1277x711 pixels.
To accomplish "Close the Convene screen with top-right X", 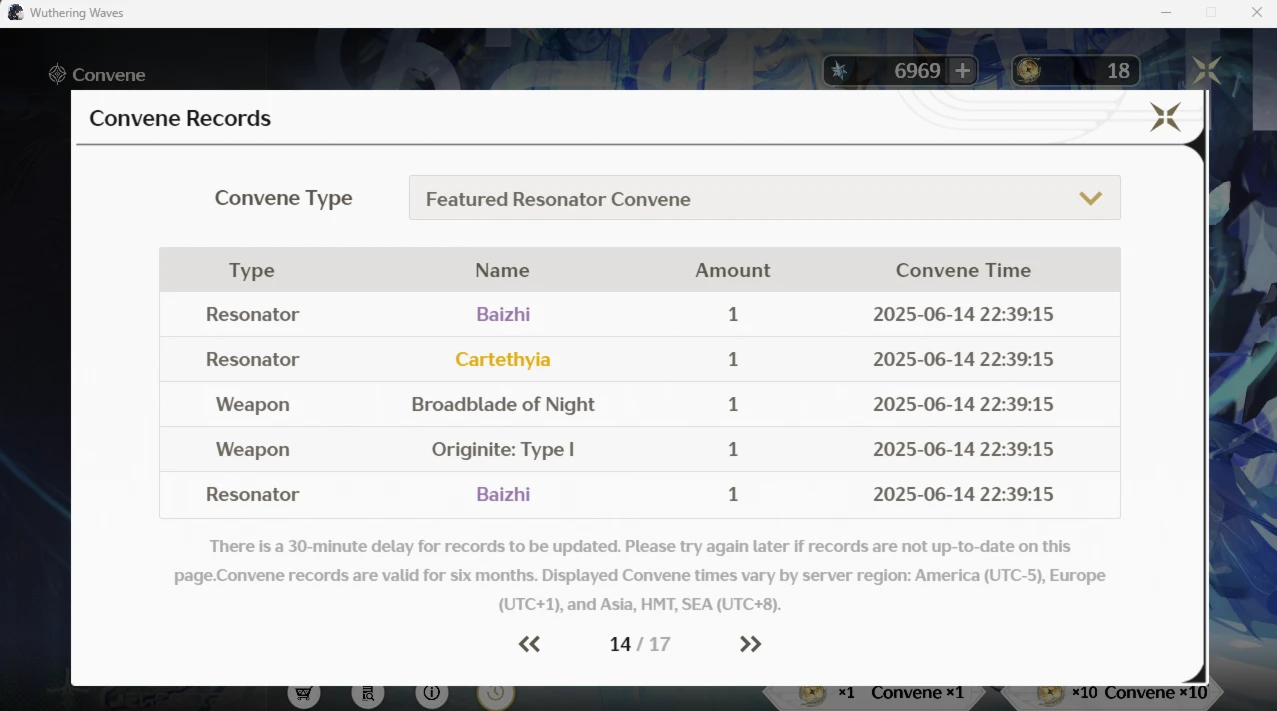I will (1207, 70).
